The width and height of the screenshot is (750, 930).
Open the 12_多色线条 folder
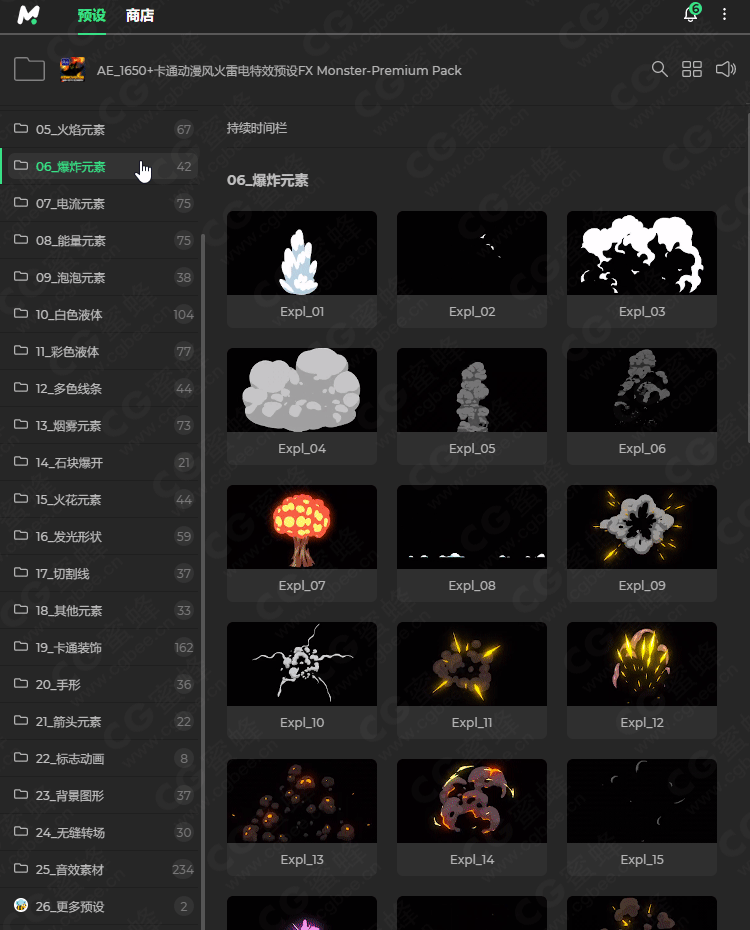coord(100,388)
